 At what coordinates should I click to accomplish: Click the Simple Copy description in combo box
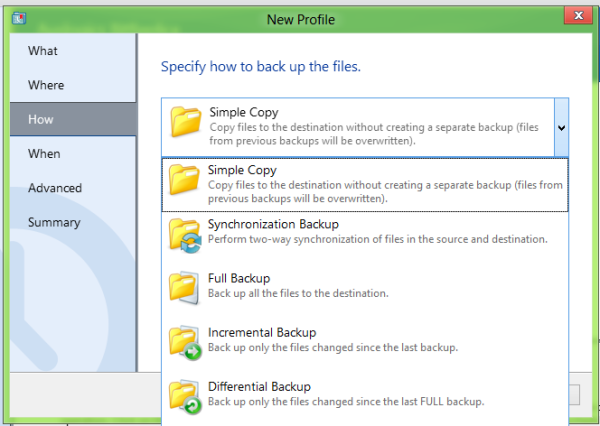[x=374, y=134]
